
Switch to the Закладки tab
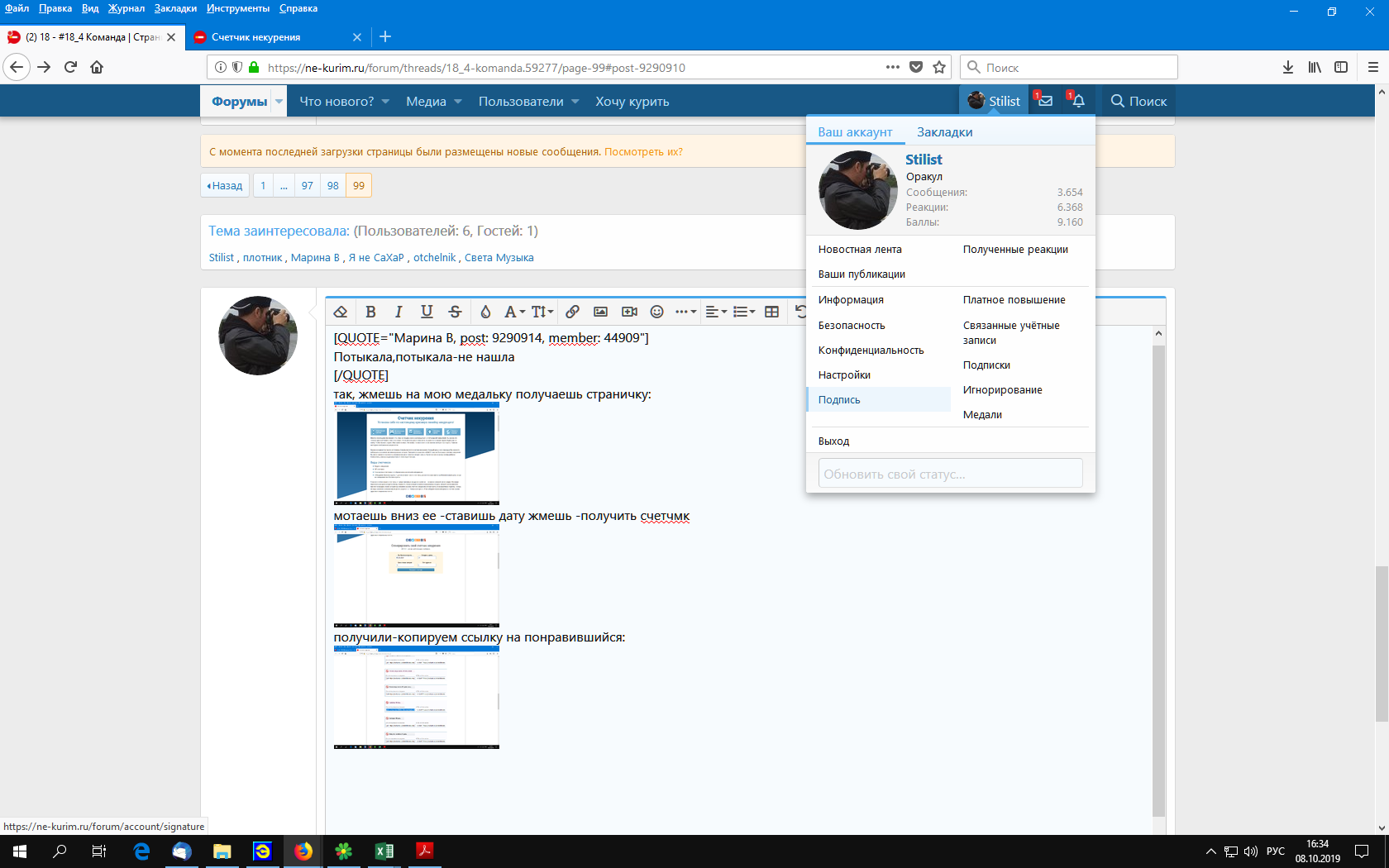pos(944,132)
